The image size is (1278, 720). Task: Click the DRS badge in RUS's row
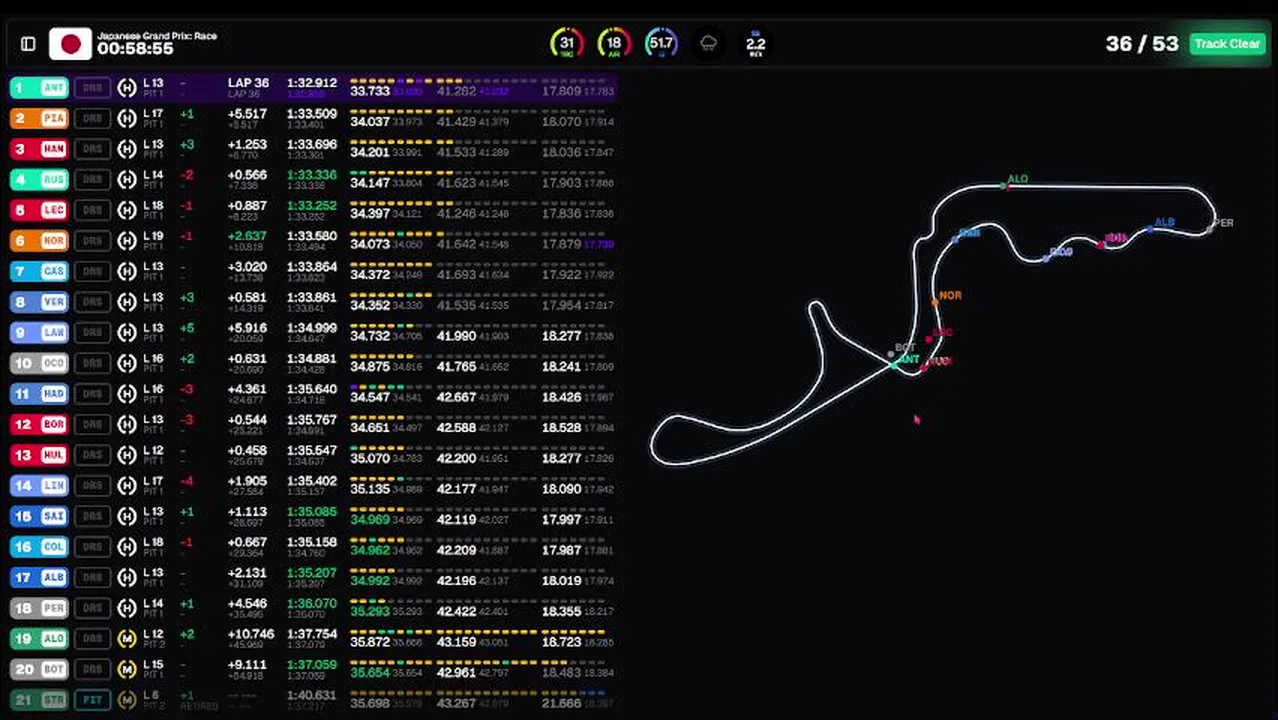pyautogui.click(x=92, y=179)
